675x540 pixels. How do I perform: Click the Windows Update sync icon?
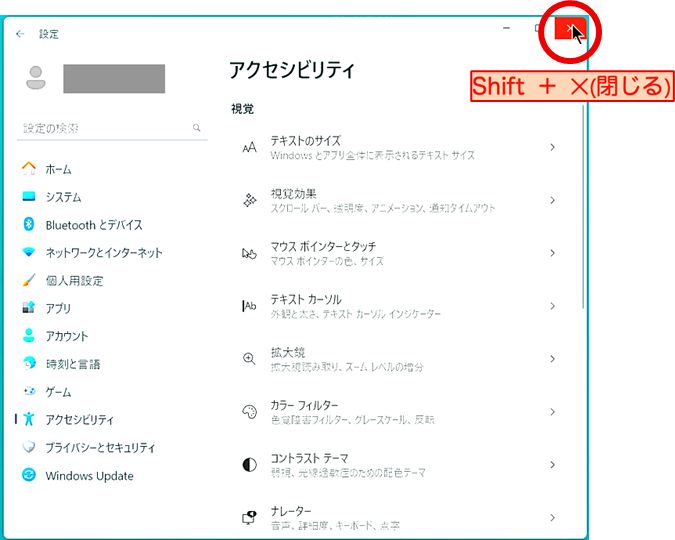tap(29, 476)
